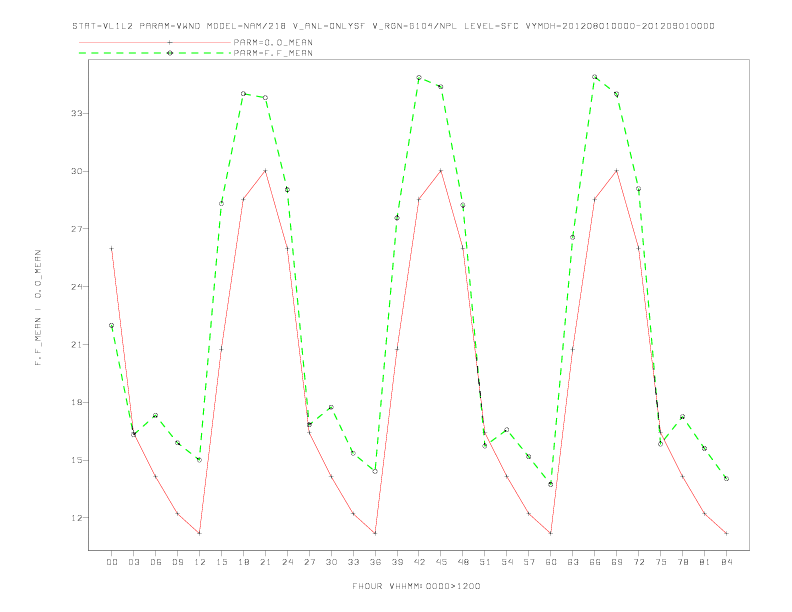Click the red O.O_MEAN minimum at hour 36
The image size is (792, 612).
[x=375, y=533]
